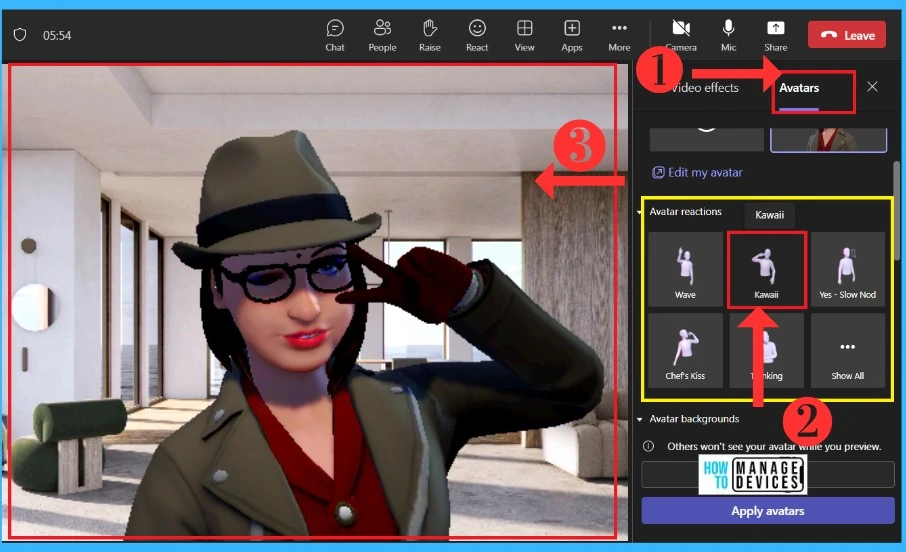The height and width of the screenshot is (552, 906).
Task: Raise your hand in meeting
Action: 430,34
